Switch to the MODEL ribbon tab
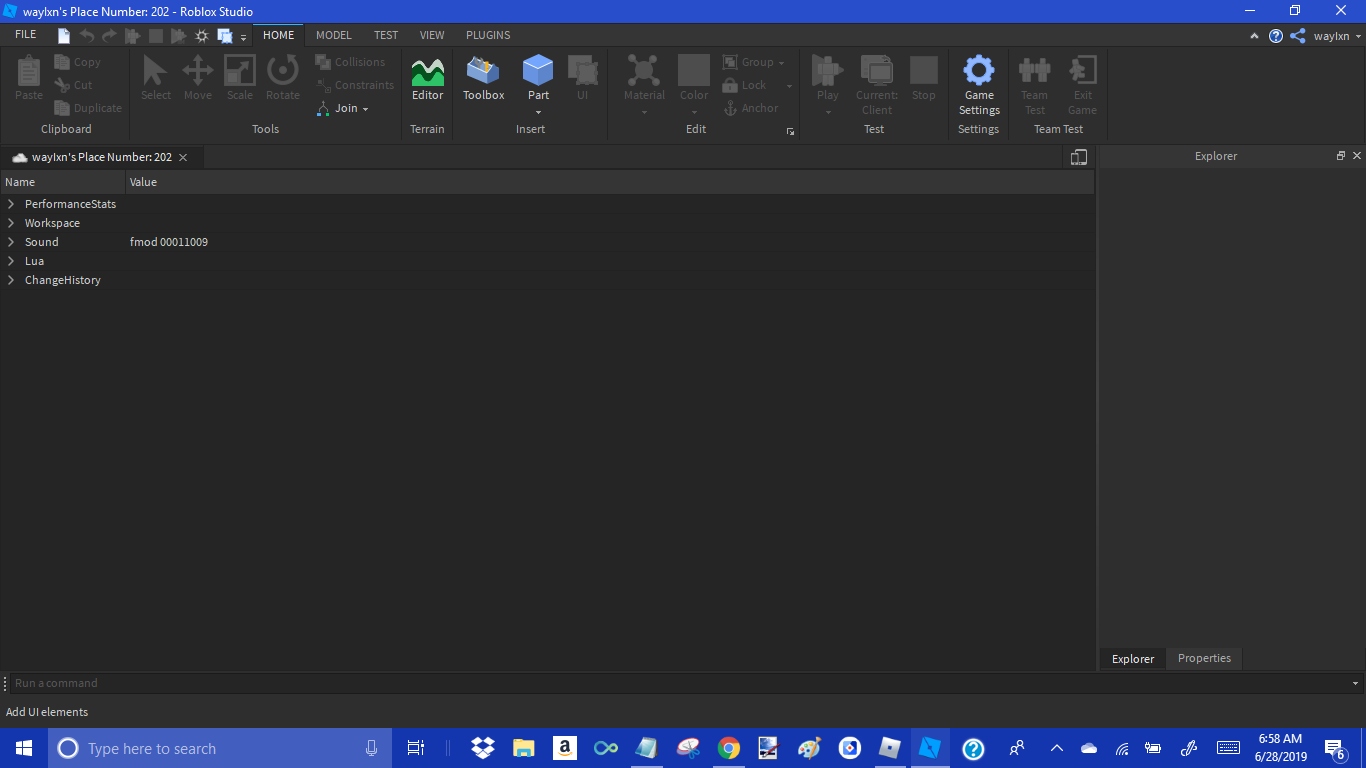1366x768 pixels. [x=334, y=35]
